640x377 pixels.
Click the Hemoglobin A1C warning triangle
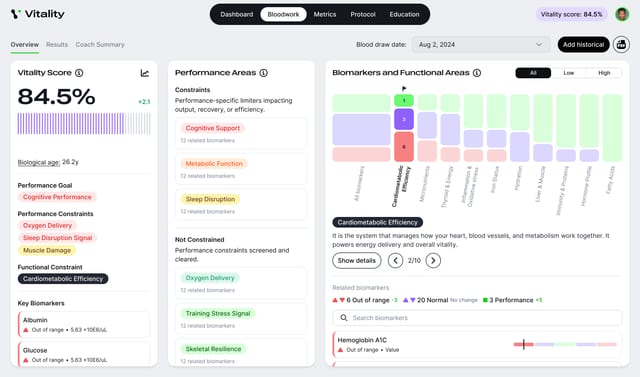(x=340, y=350)
